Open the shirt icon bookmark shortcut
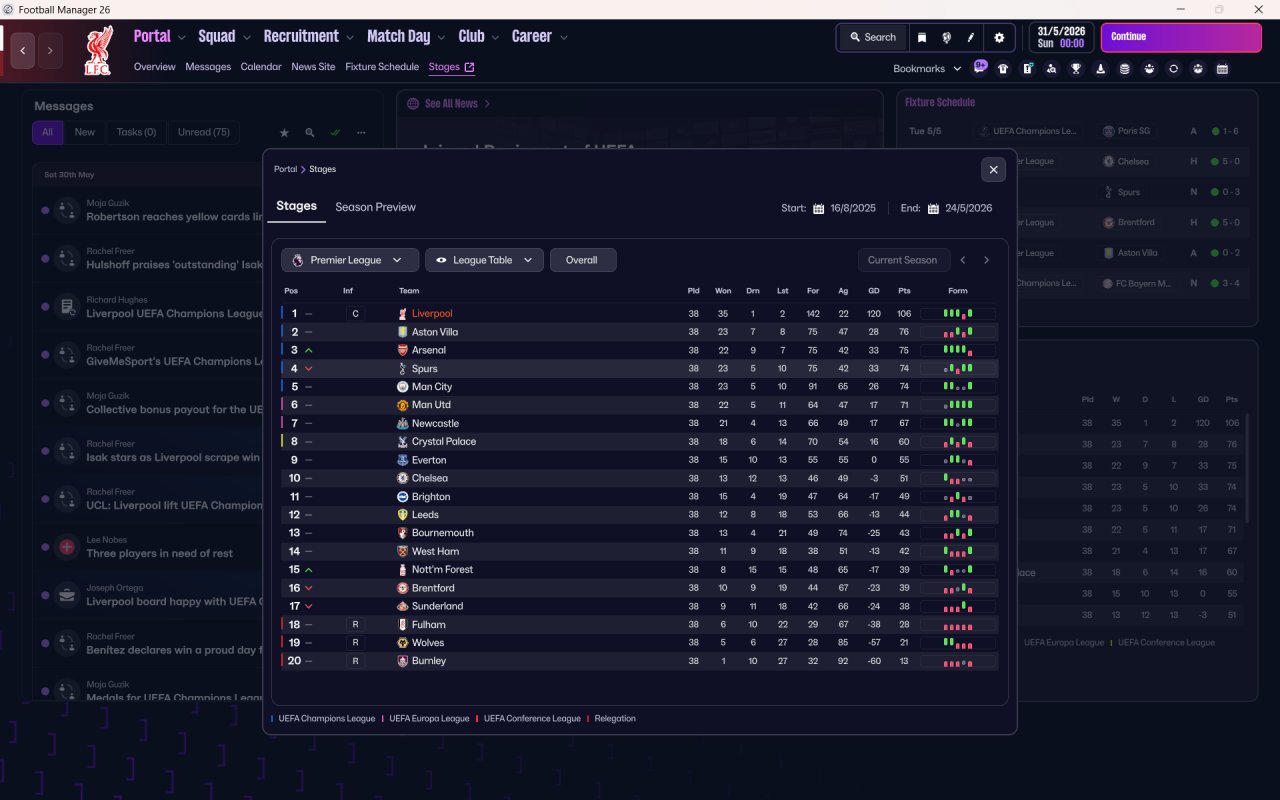The image size is (1280, 800). (1003, 69)
